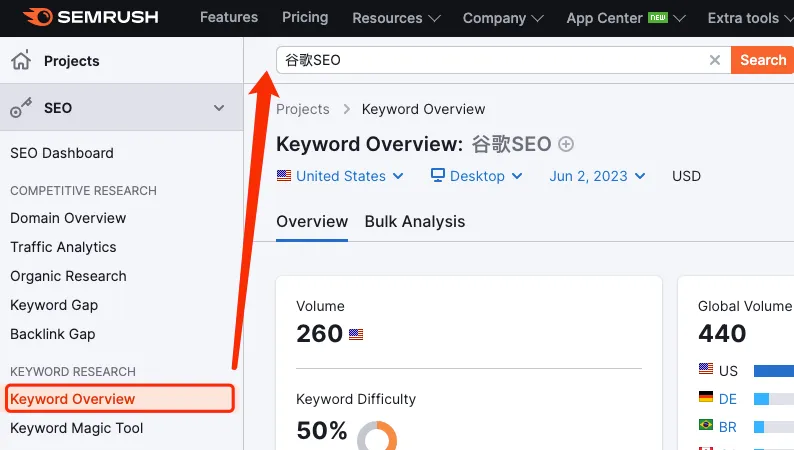Open the Pricing menu item

point(305,17)
